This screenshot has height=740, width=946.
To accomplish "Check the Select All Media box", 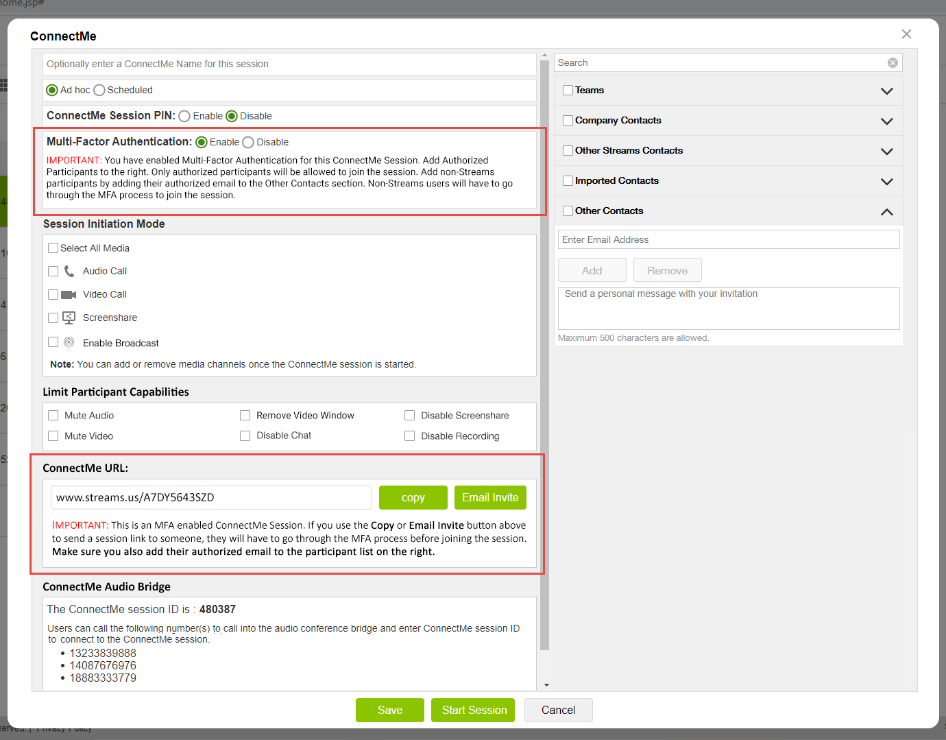I will pos(53,248).
